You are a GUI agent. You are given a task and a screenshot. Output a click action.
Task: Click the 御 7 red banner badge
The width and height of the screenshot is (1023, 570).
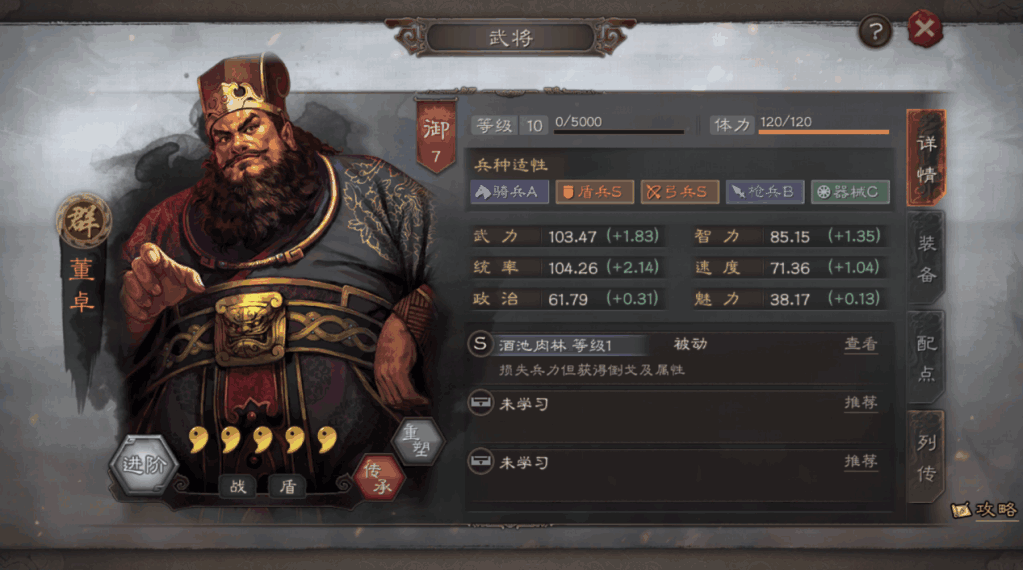tap(436, 137)
